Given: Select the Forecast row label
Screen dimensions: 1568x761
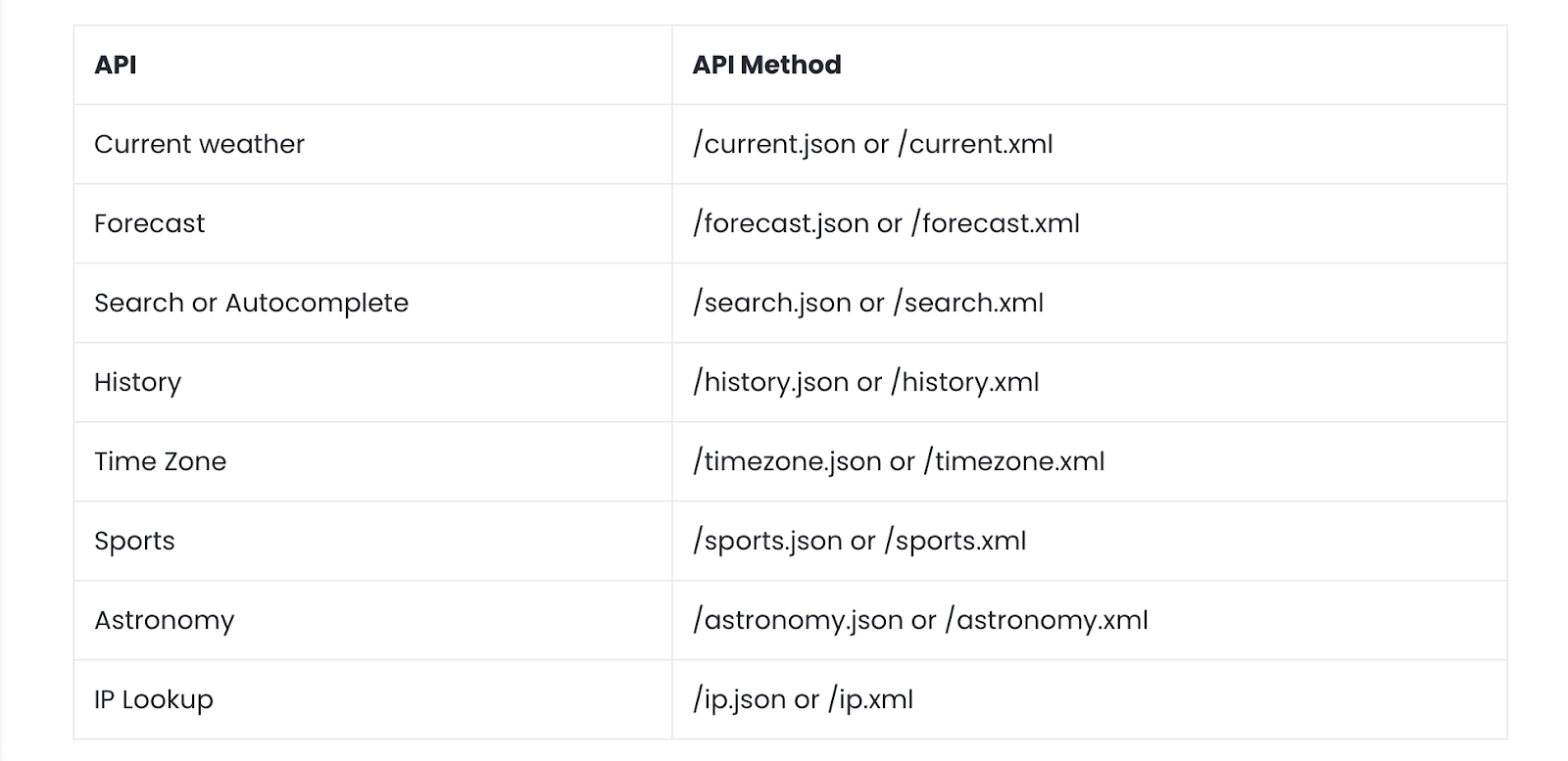Looking at the screenshot, I should tap(149, 223).
